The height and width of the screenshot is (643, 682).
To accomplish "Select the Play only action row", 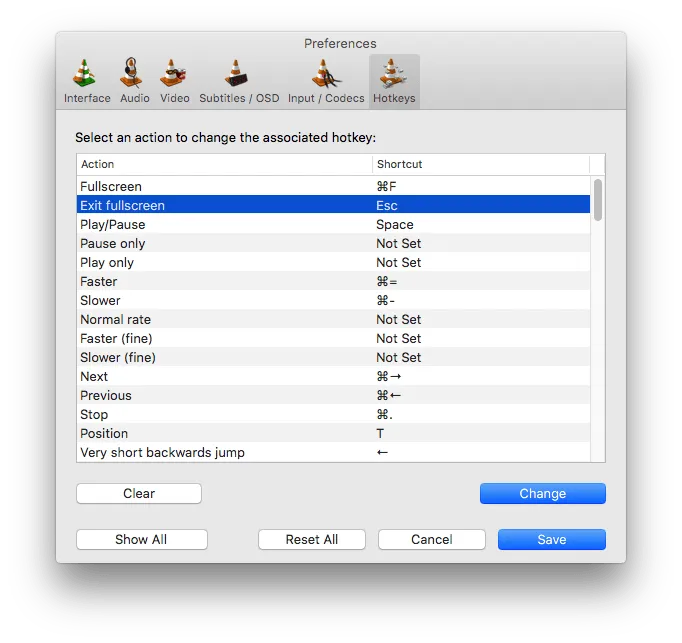I will pyautogui.click(x=333, y=262).
